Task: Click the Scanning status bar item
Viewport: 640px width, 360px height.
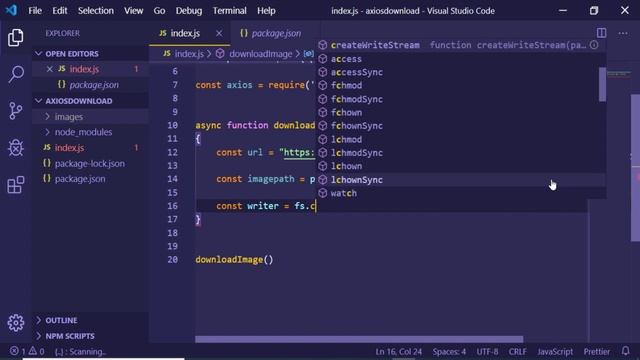Action: coord(80,351)
